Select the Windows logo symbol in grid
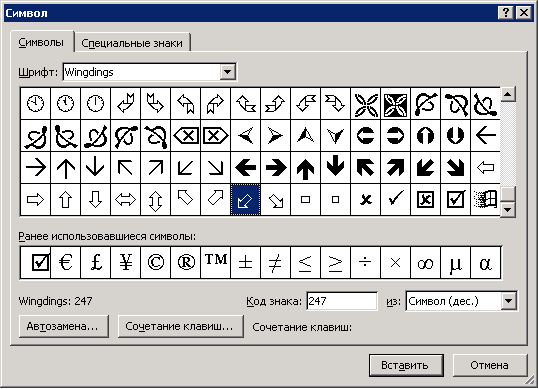Viewport: 538px width, 389px height. tap(486, 200)
